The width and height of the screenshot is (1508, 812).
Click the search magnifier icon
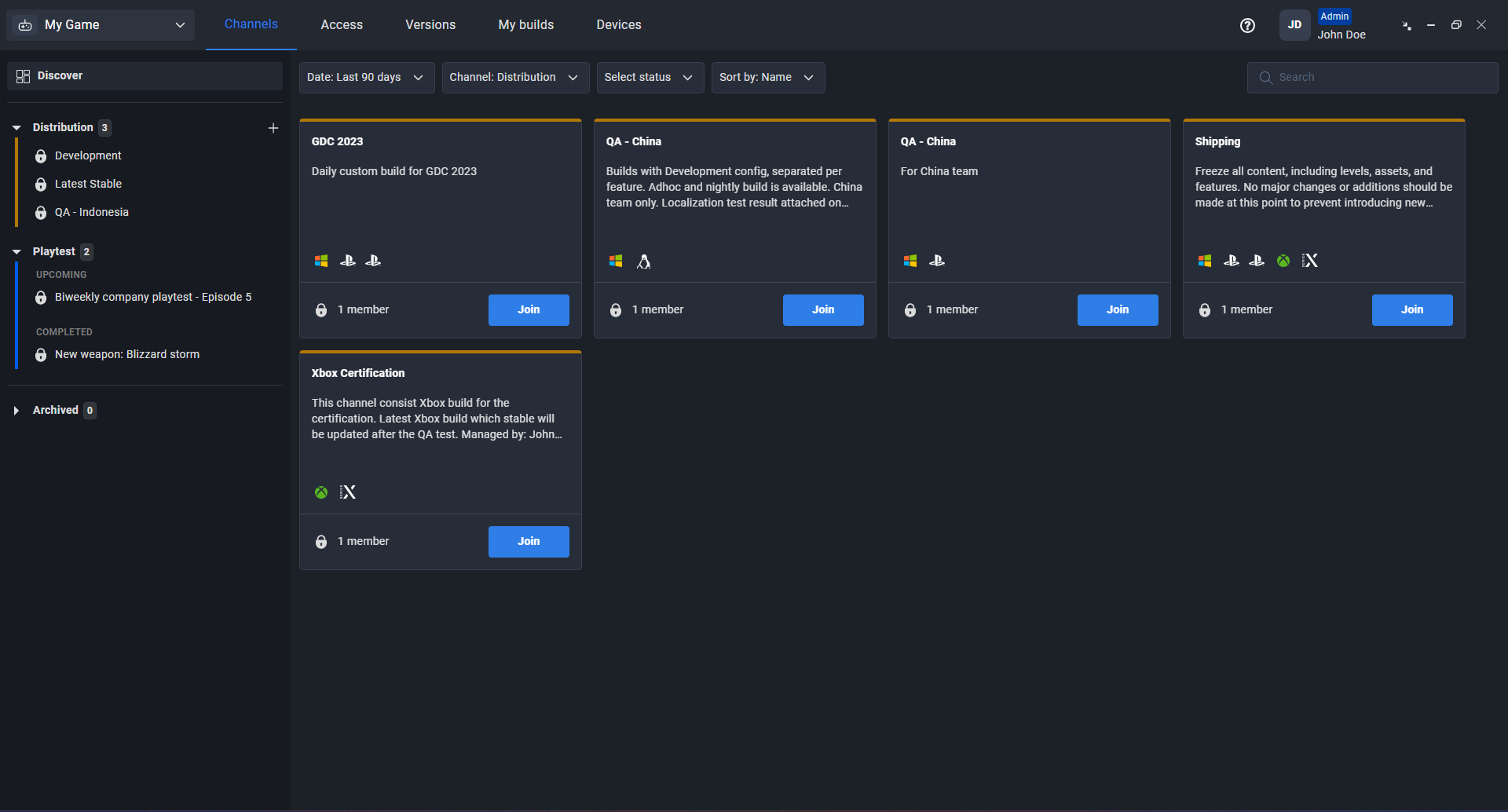[1265, 78]
